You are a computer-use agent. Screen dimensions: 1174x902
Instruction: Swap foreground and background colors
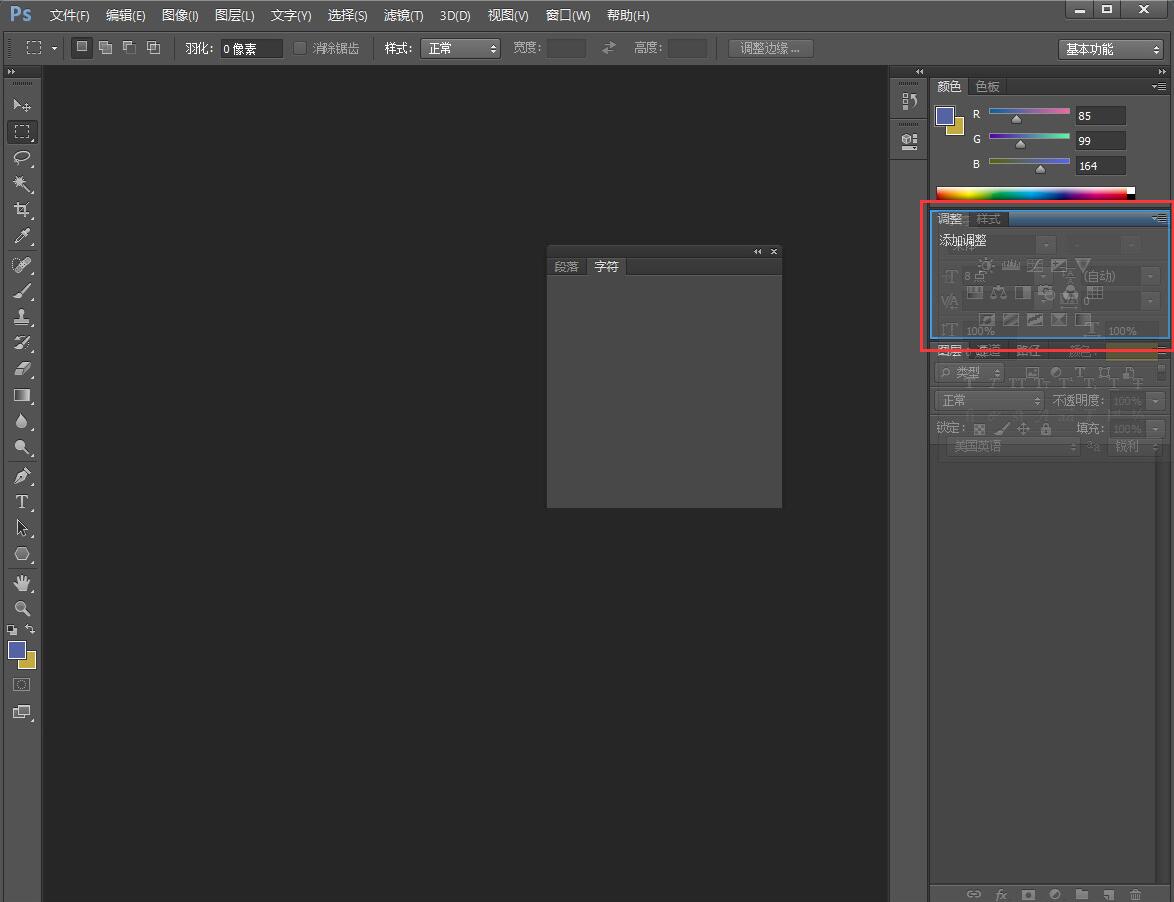tap(31, 629)
